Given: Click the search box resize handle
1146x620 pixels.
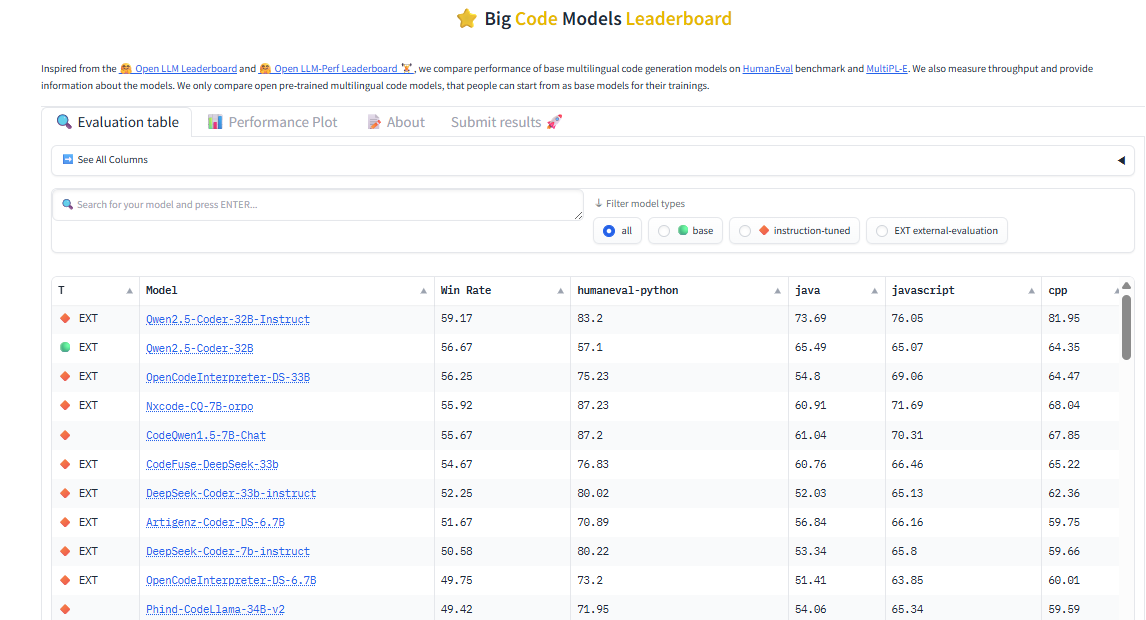Looking at the screenshot, I should [x=578, y=215].
